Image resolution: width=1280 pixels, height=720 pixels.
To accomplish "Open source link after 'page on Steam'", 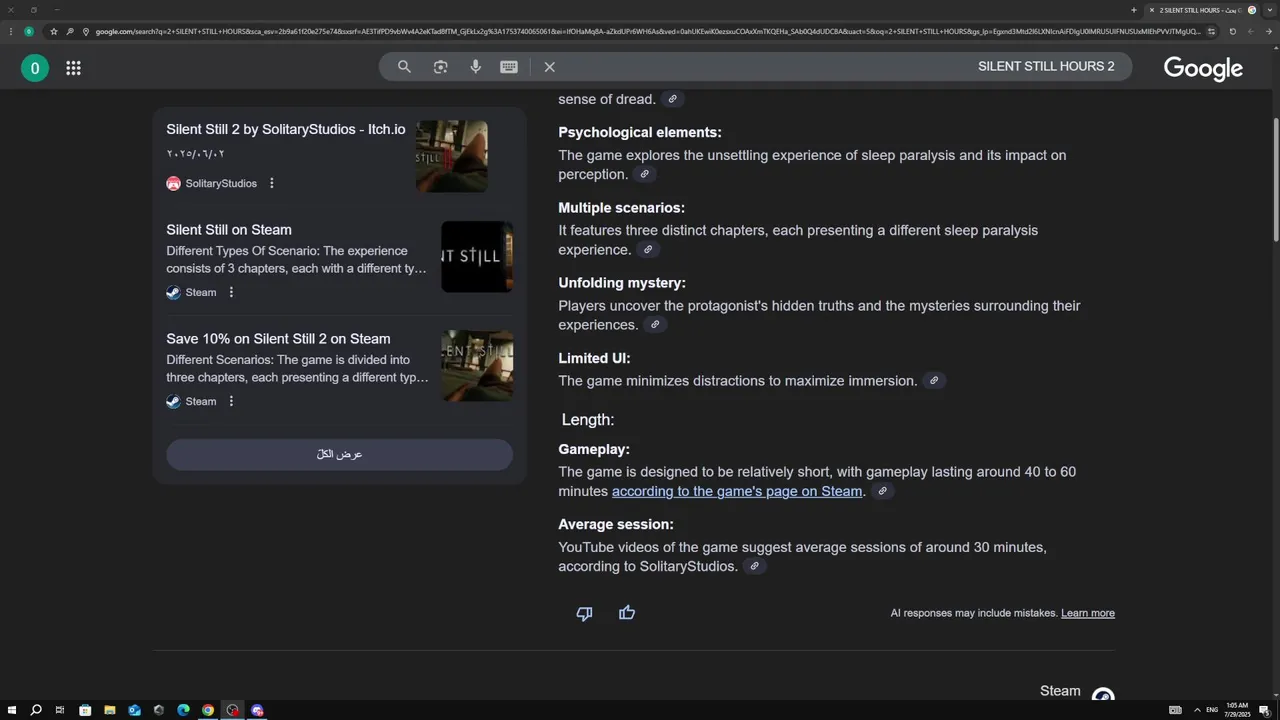I will tap(882, 491).
